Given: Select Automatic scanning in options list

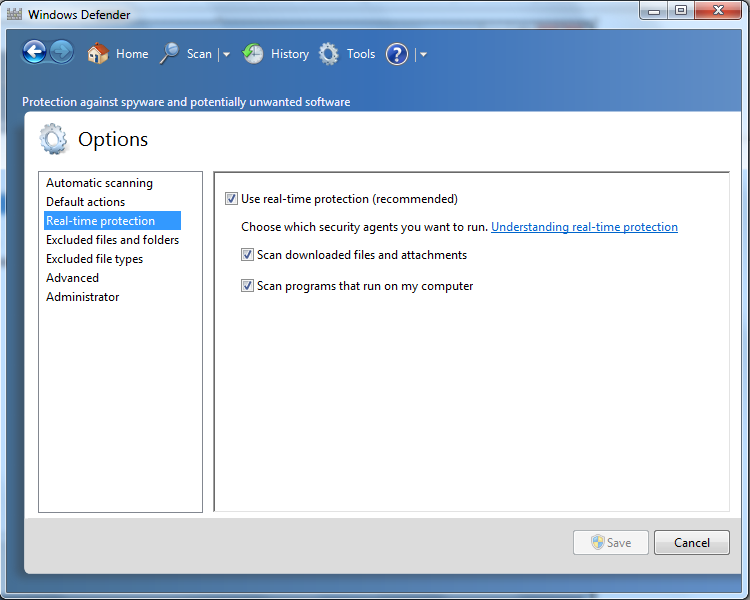Looking at the screenshot, I should pos(99,183).
